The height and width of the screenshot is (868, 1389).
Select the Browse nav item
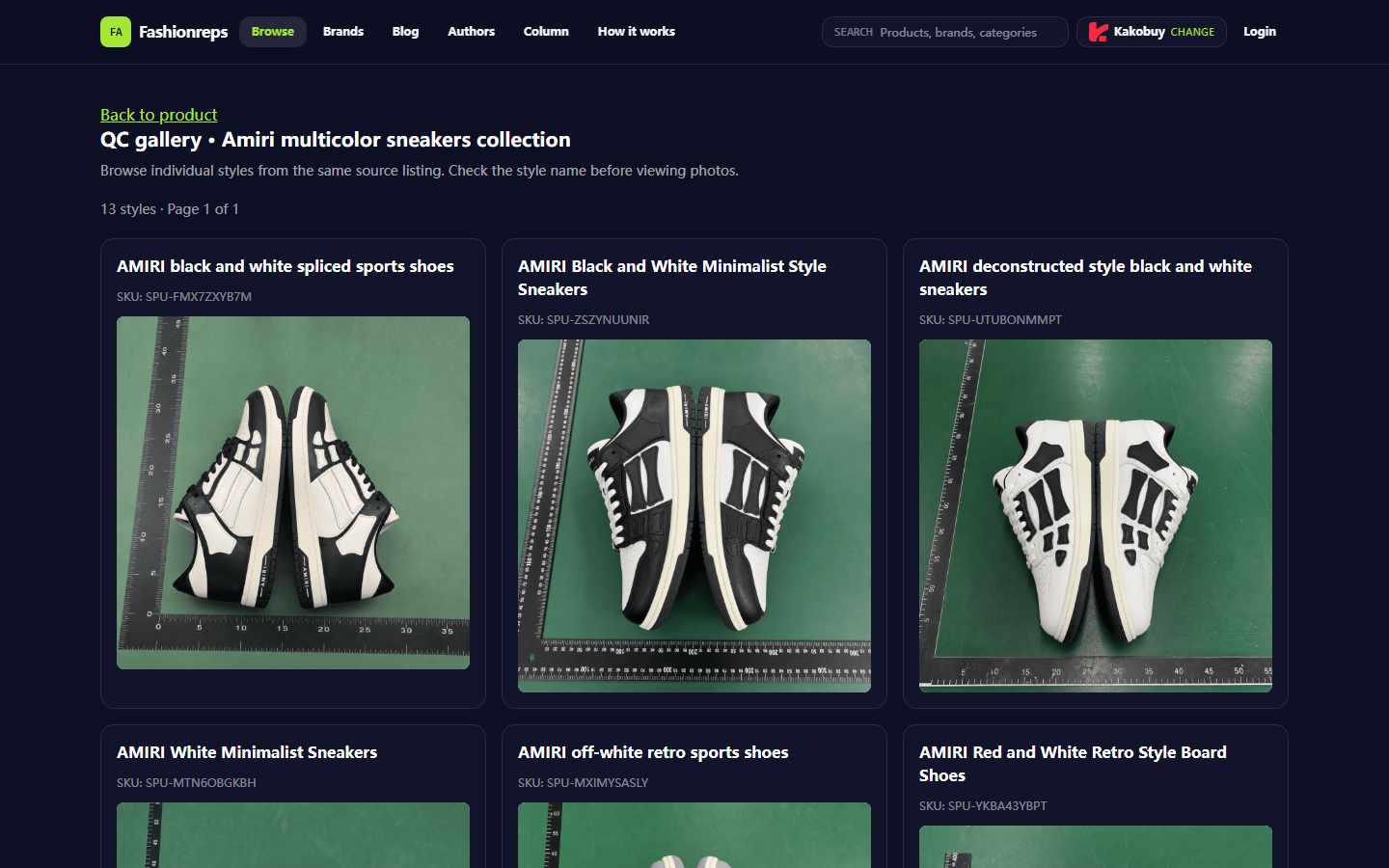coord(273,32)
